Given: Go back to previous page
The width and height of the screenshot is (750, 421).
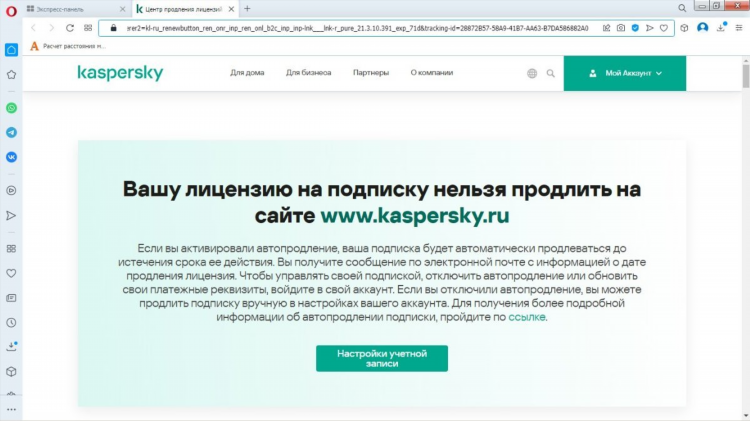Looking at the screenshot, I should (33, 28).
